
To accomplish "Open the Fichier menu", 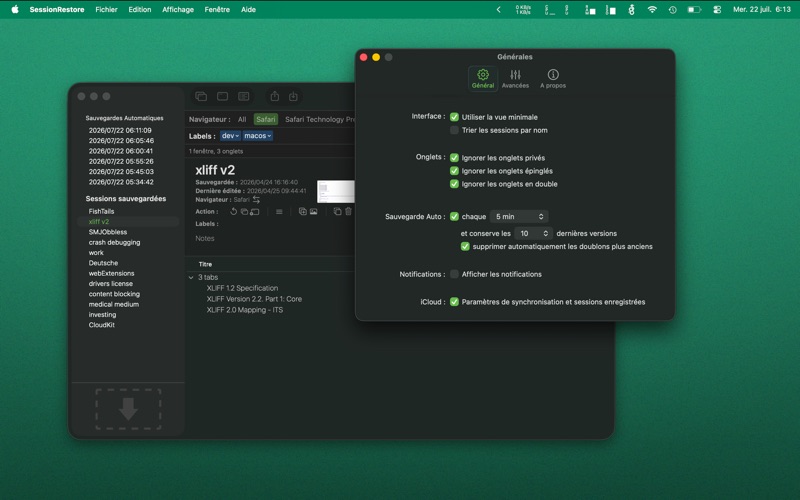I will coord(106,9).
